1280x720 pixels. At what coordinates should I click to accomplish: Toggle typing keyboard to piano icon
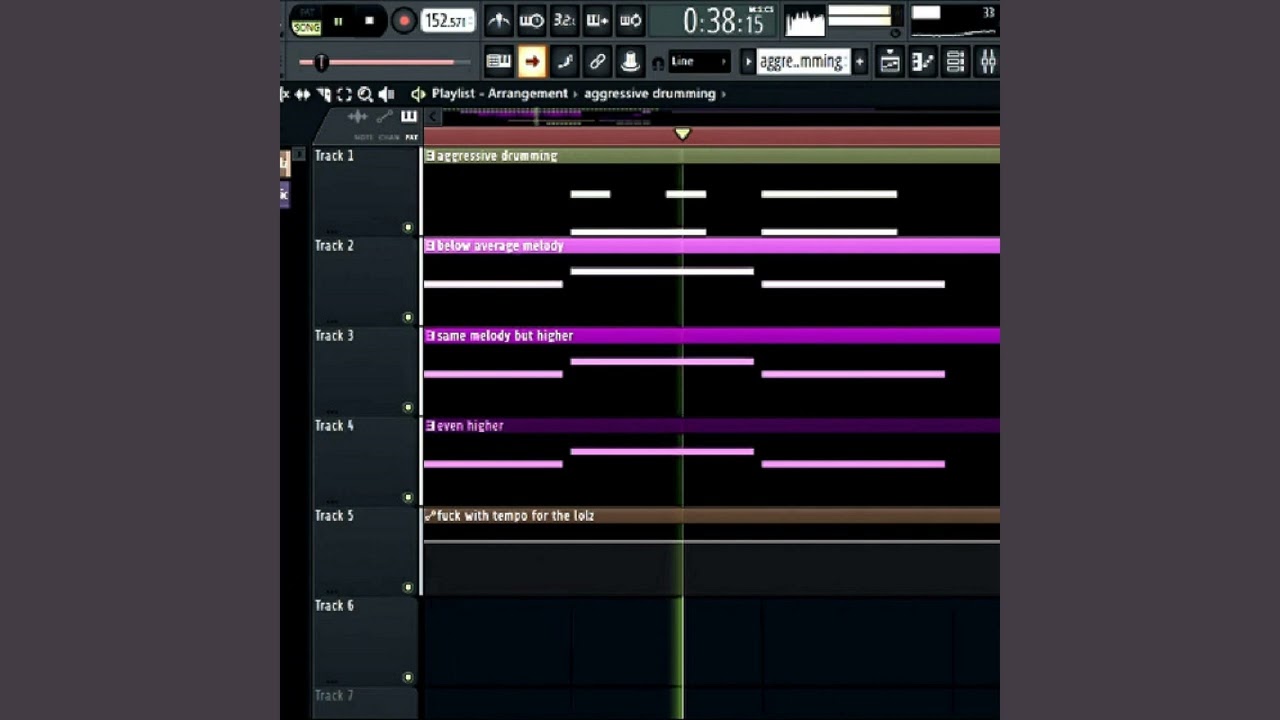click(498, 62)
